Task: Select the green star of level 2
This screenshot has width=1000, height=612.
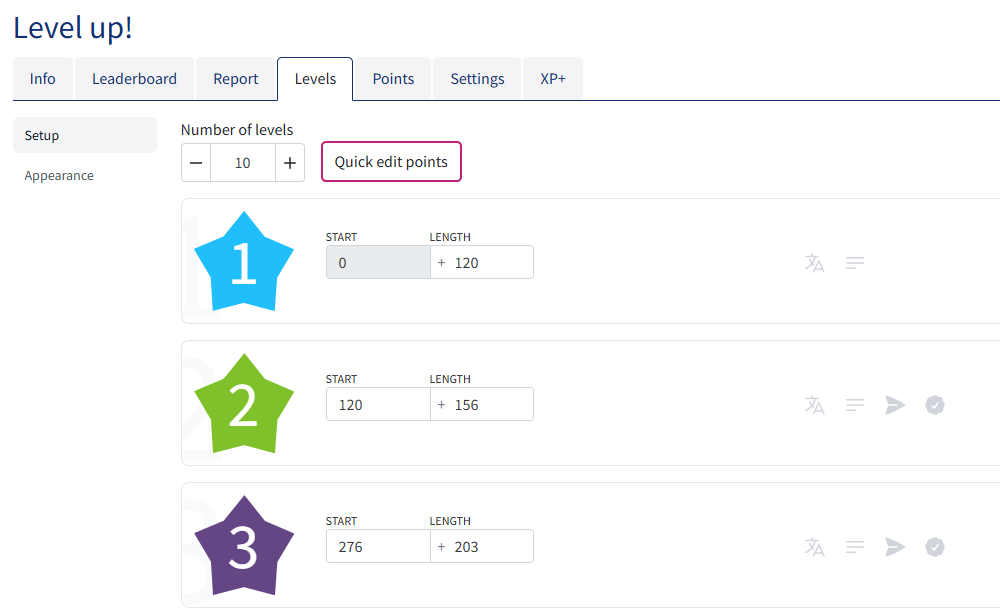Action: [x=243, y=403]
